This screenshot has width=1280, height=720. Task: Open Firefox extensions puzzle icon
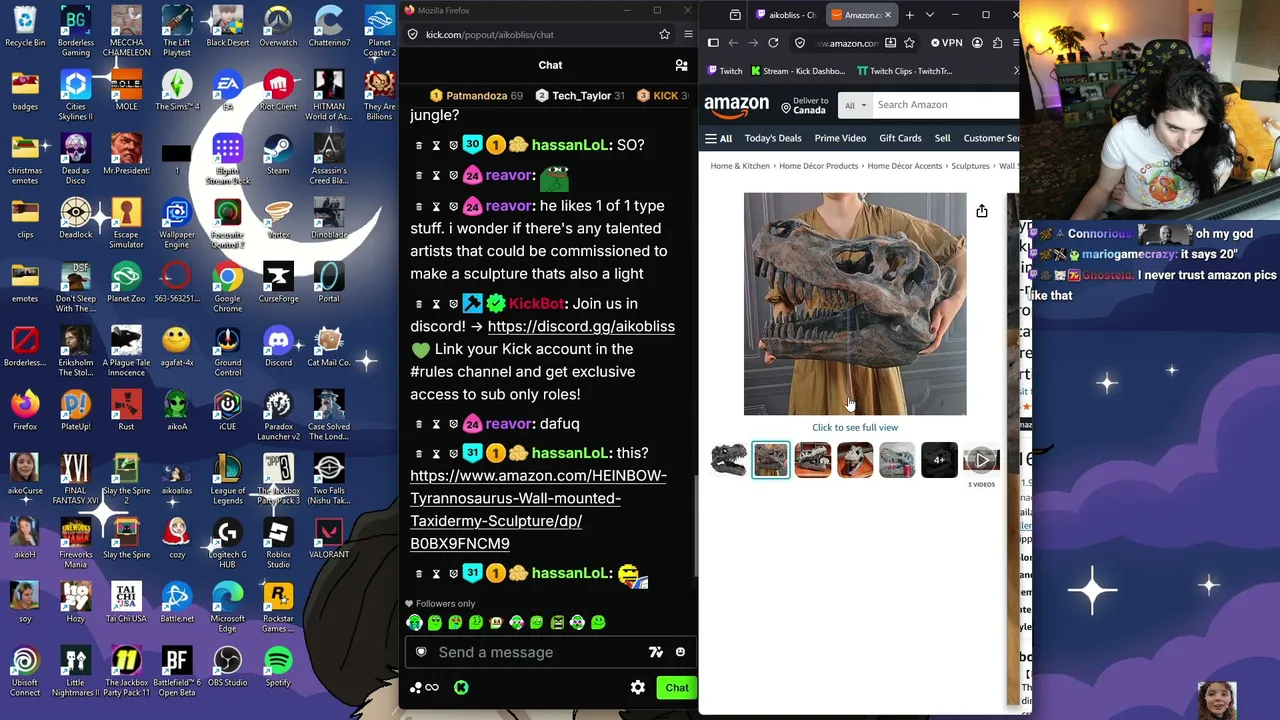coord(1000,43)
